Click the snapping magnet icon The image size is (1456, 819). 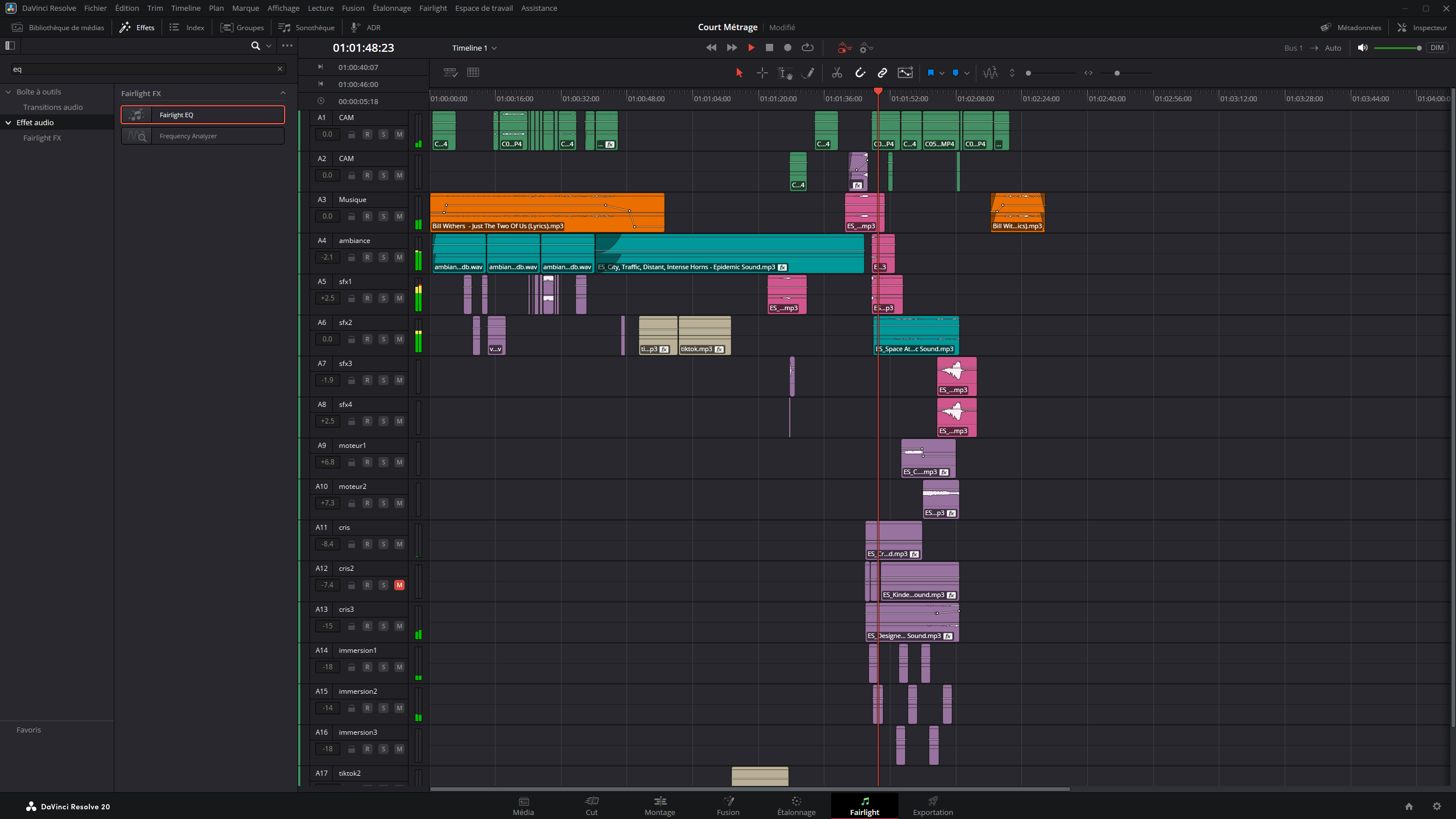tap(860, 73)
